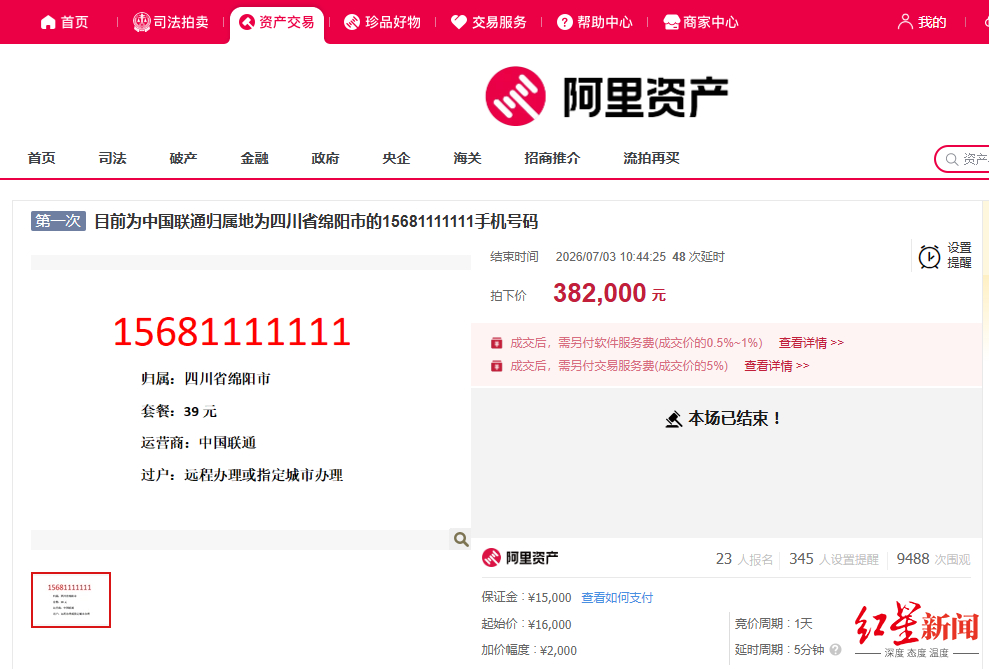Click the 382,000 元 final price
The height and width of the screenshot is (669, 989).
[x=609, y=294]
